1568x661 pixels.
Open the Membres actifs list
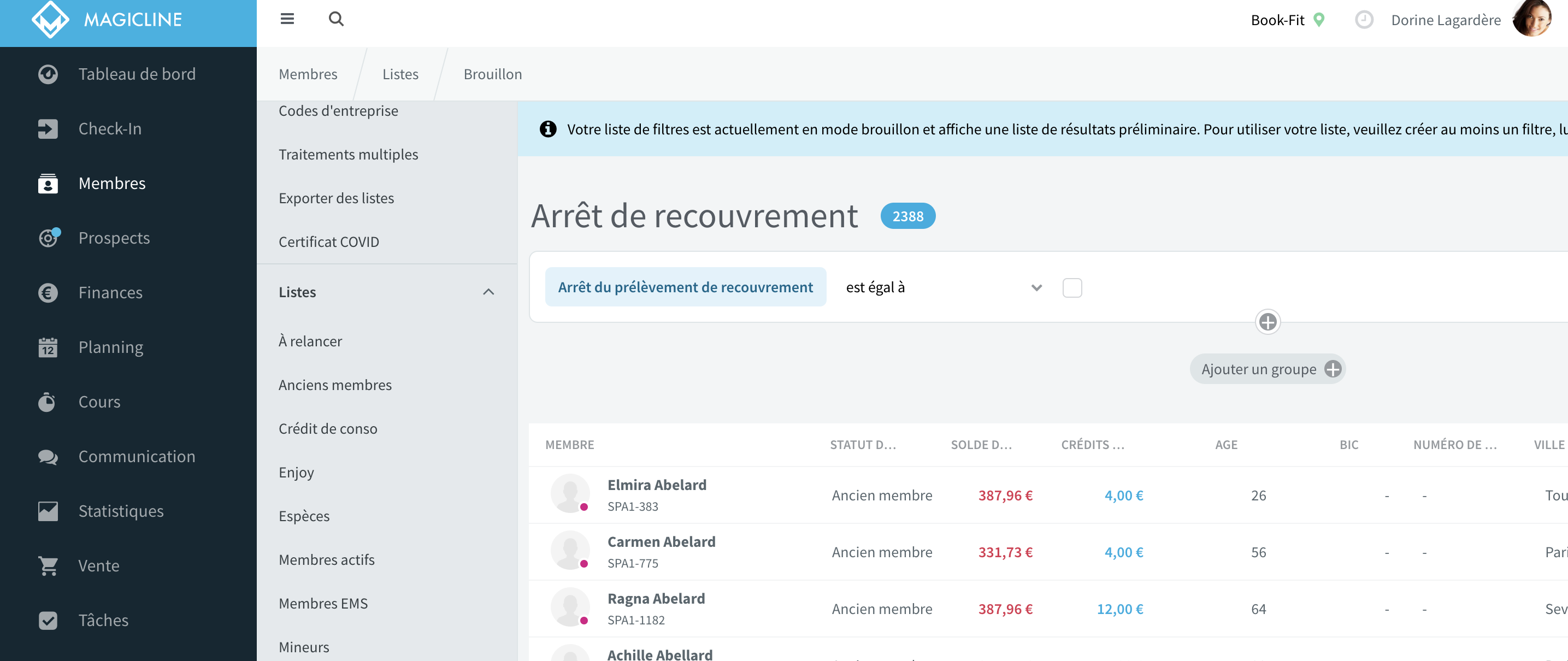327,560
